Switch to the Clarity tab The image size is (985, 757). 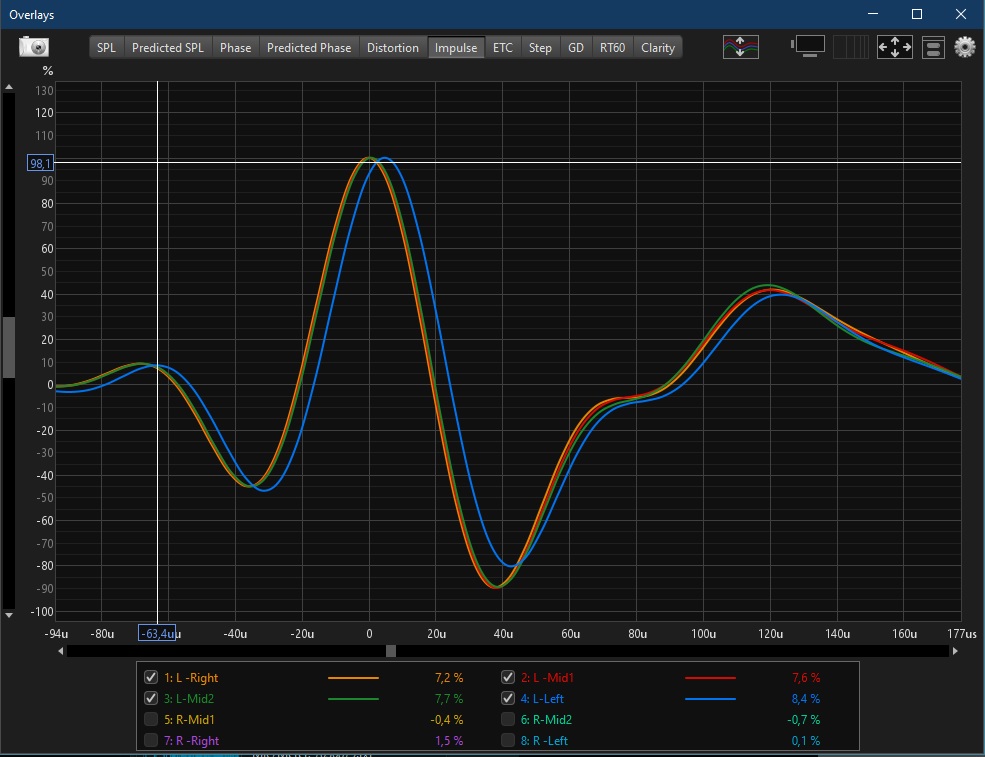coord(657,47)
